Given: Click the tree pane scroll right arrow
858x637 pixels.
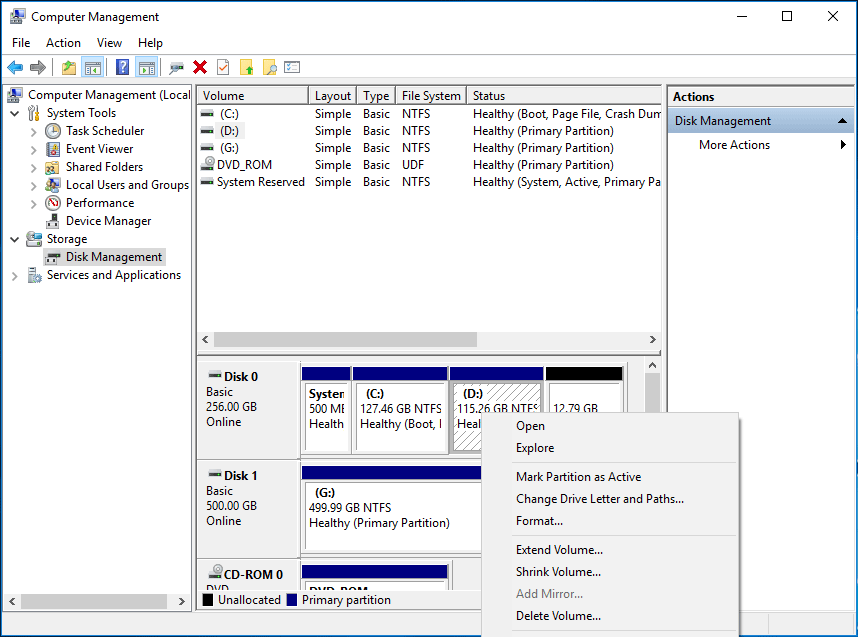Looking at the screenshot, I should click(182, 601).
